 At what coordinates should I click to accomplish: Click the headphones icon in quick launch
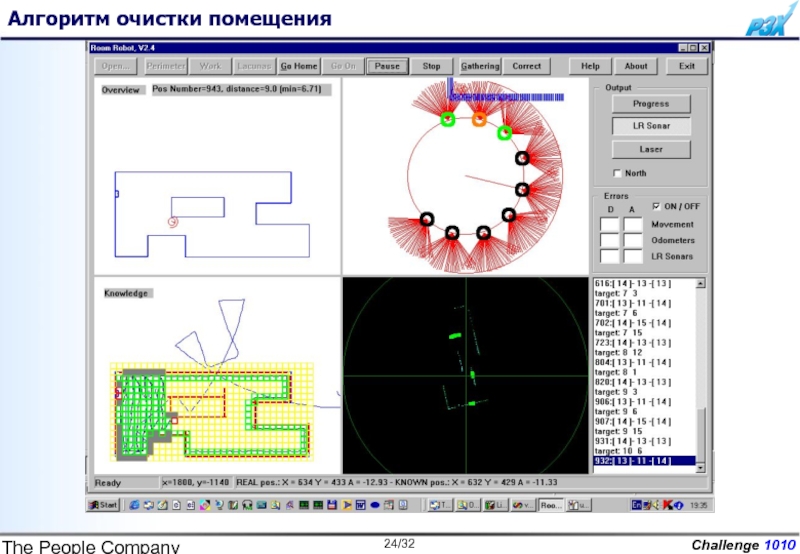pyautogui.click(x=247, y=505)
